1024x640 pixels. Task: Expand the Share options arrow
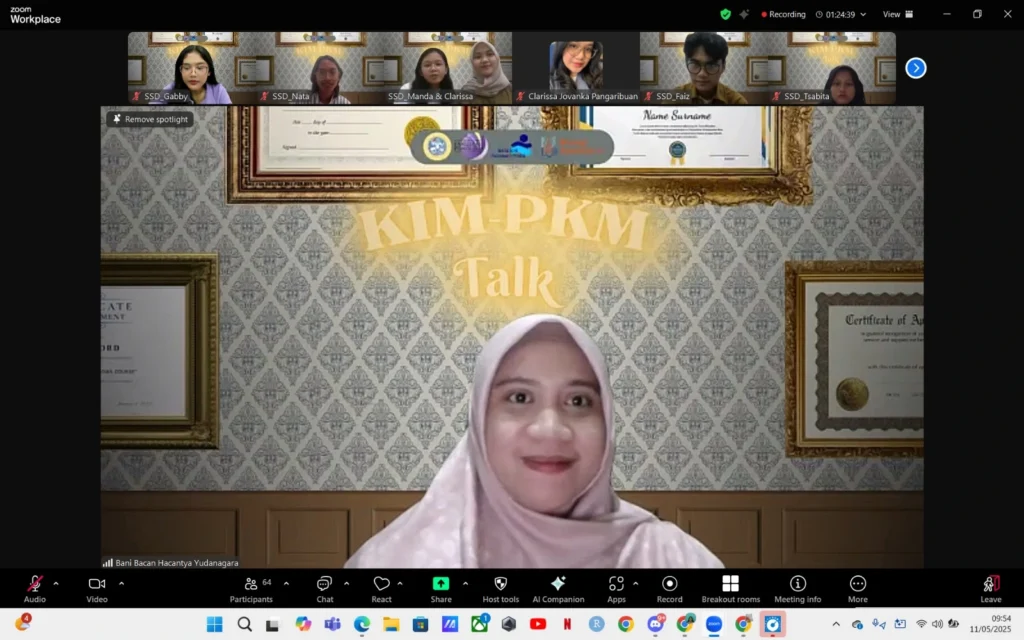pos(465,583)
